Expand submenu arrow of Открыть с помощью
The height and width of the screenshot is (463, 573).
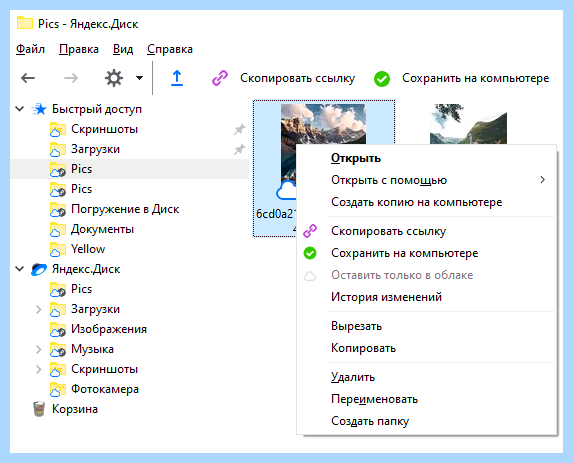click(543, 180)
